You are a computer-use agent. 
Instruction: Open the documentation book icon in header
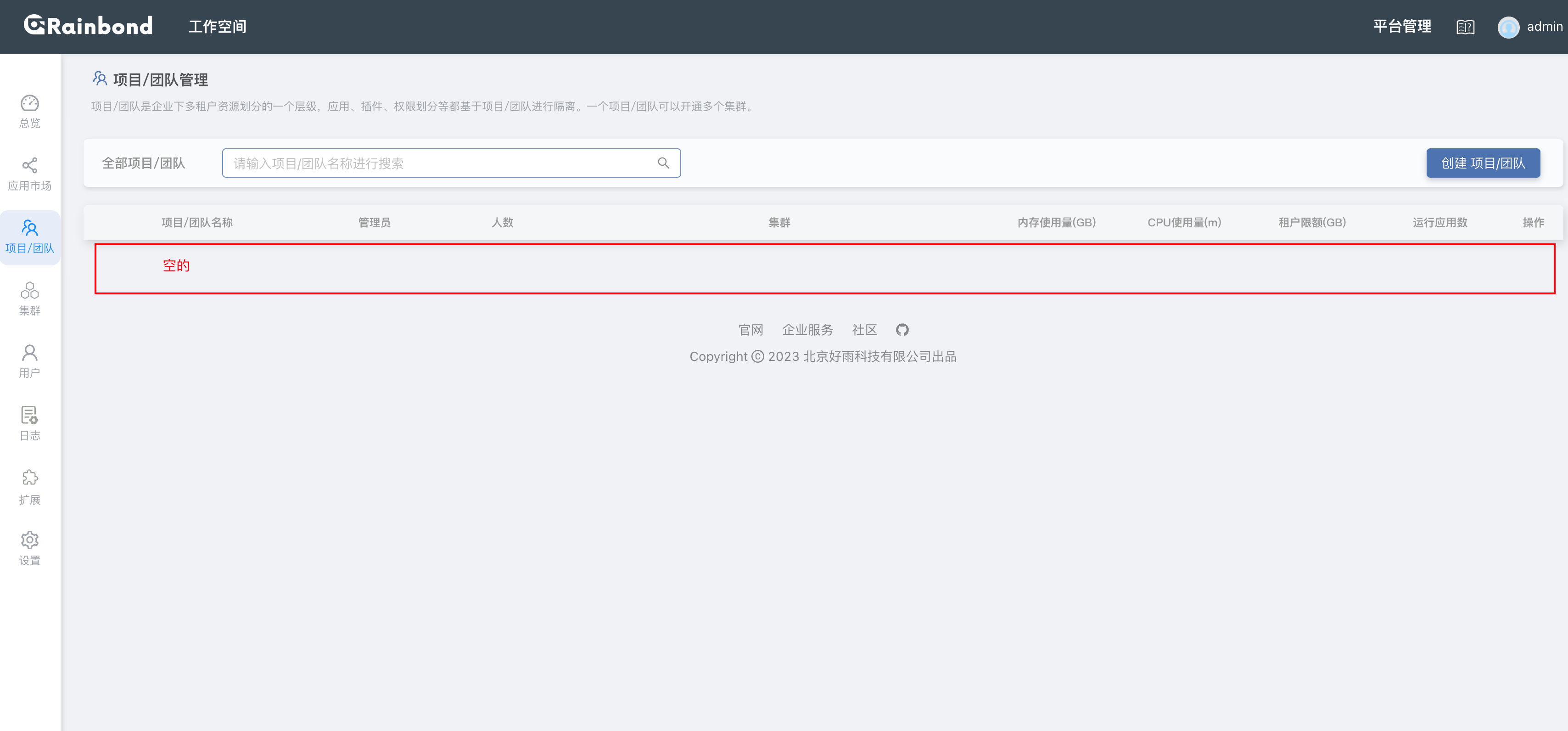coord(1465,27)
